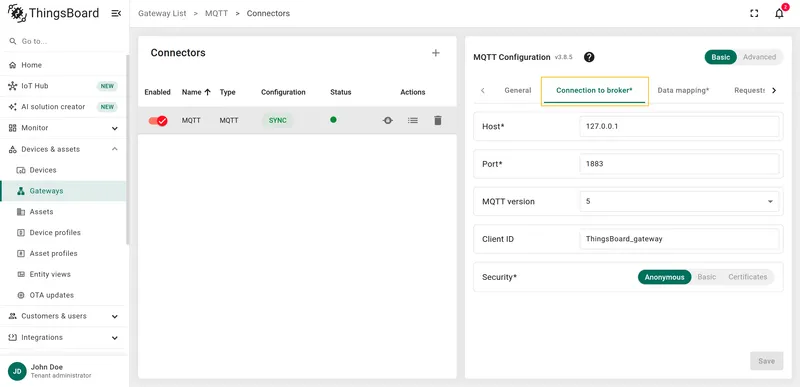
Task: Click the search magnifier icon
Action: [13, 41]
